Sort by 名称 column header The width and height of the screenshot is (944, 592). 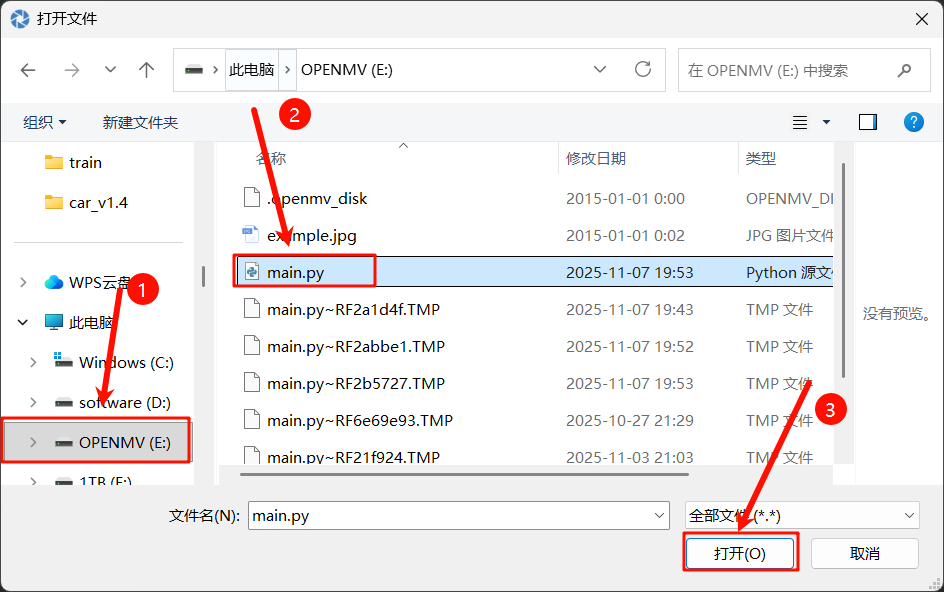270,158
